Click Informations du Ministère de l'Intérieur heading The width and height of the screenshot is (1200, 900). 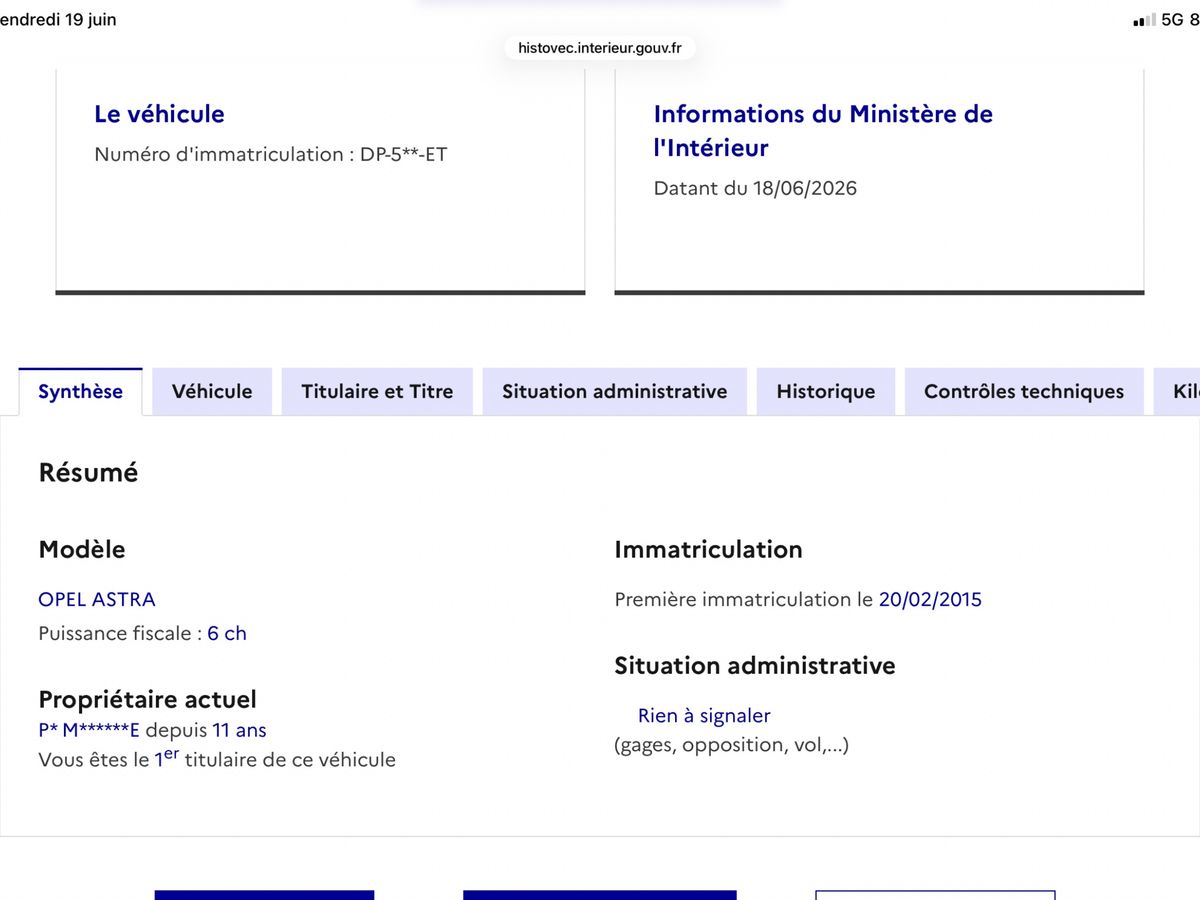point(823,131)
